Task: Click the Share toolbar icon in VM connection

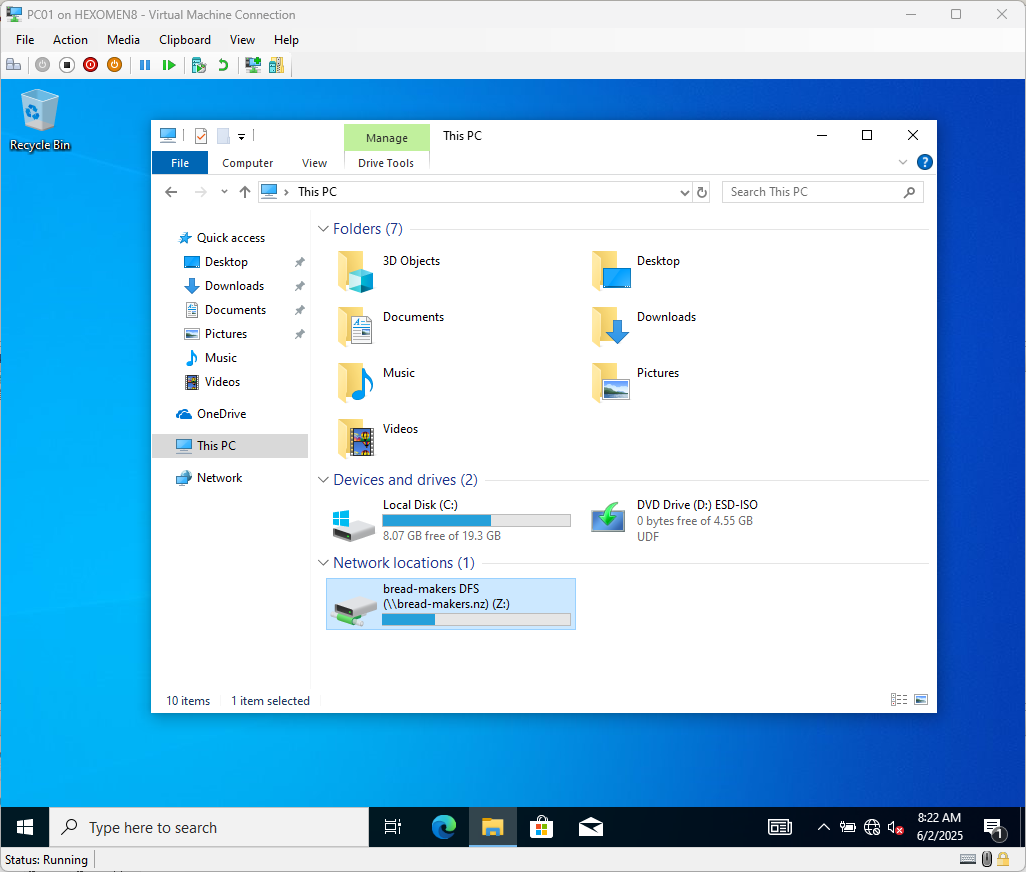Action: click(x=277, y=65)
